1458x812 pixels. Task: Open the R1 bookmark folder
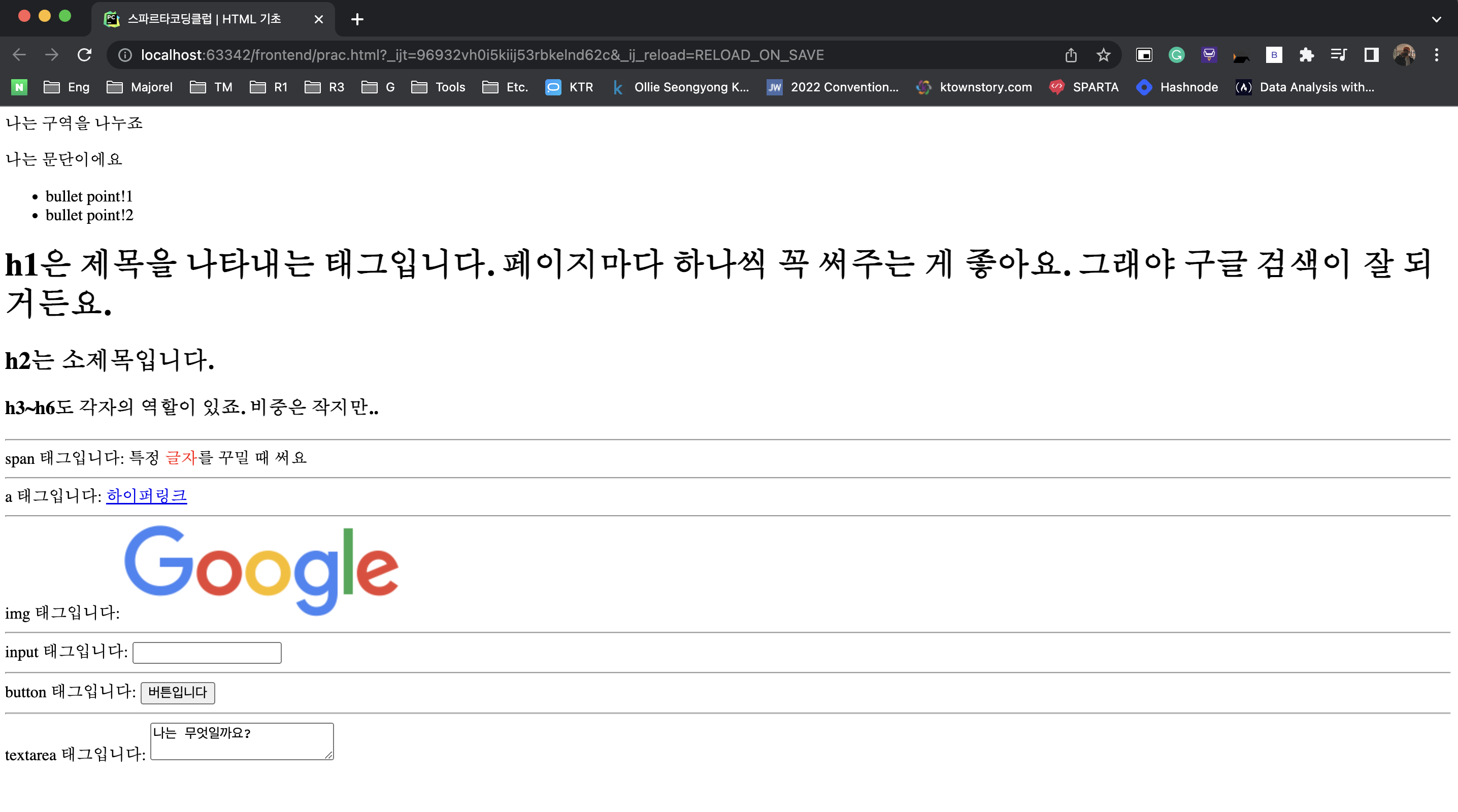269,87
